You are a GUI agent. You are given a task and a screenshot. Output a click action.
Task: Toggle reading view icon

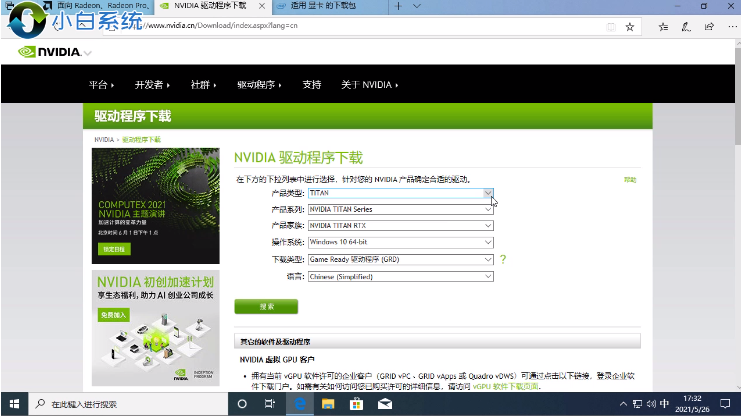[x=611, y=27]
